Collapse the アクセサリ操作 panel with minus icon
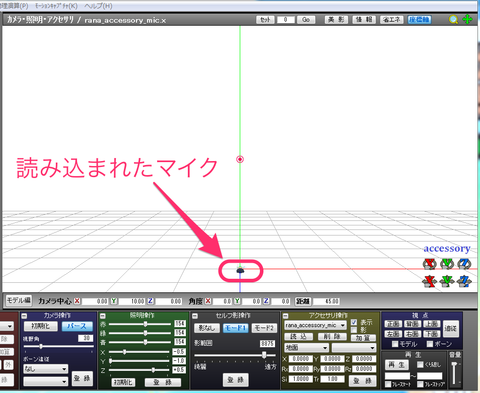The height and width of the screenshot is (393, 480). [x=285, y=316]
